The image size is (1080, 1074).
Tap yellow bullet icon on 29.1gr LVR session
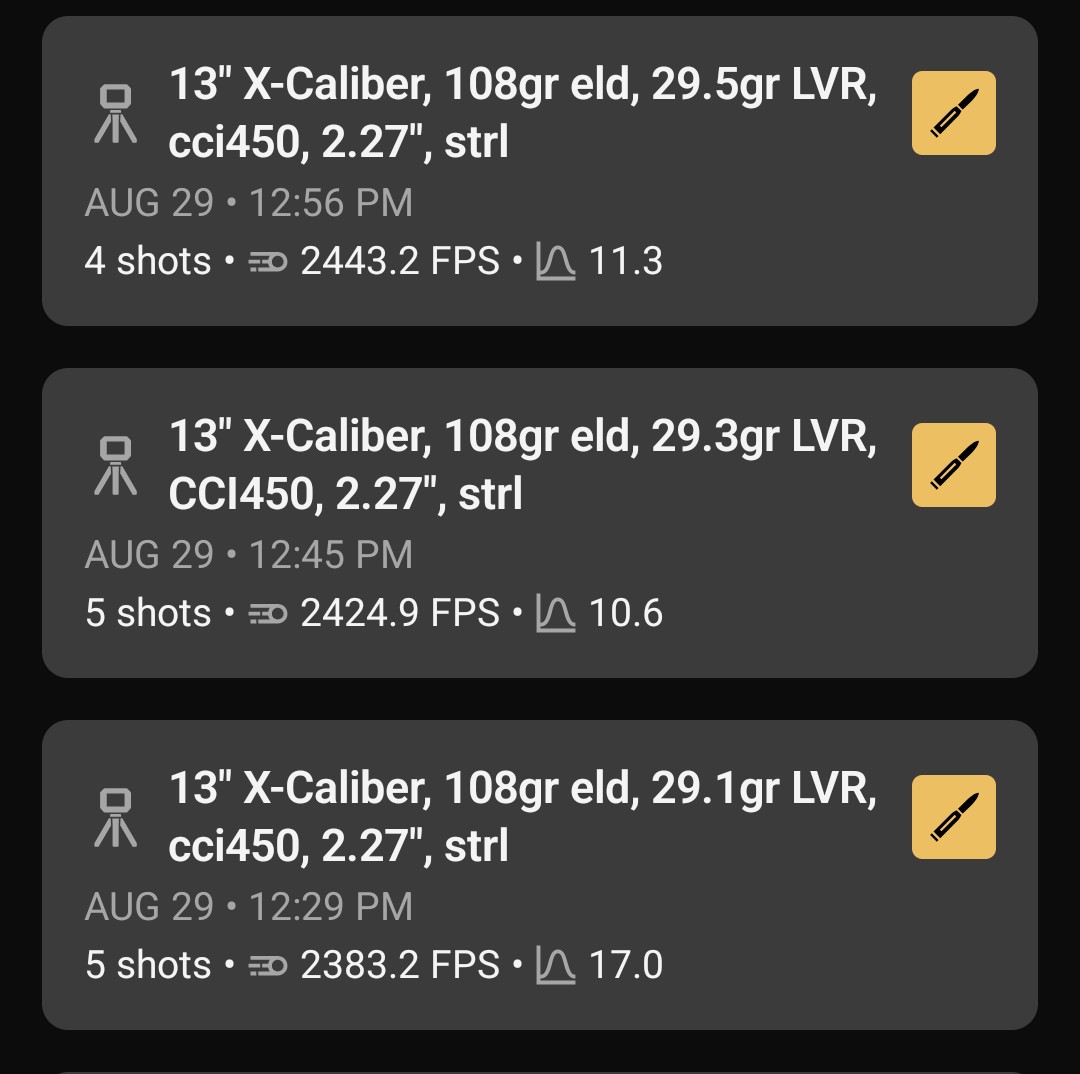pos(953,817)
